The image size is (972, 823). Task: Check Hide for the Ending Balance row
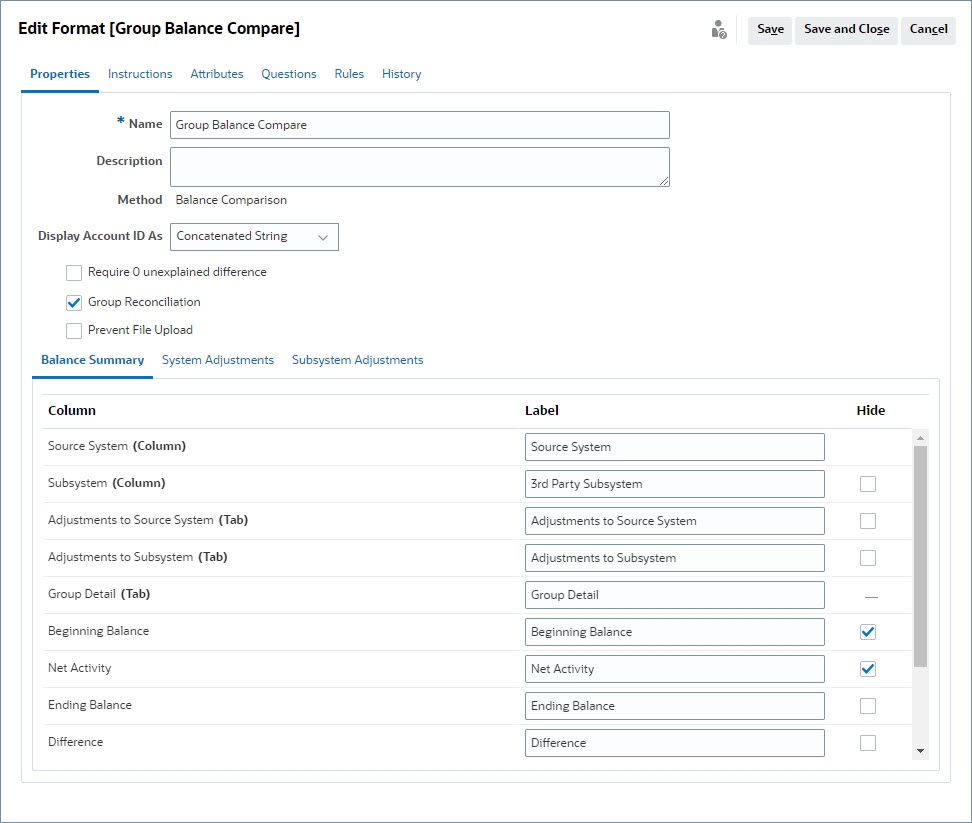868,706
